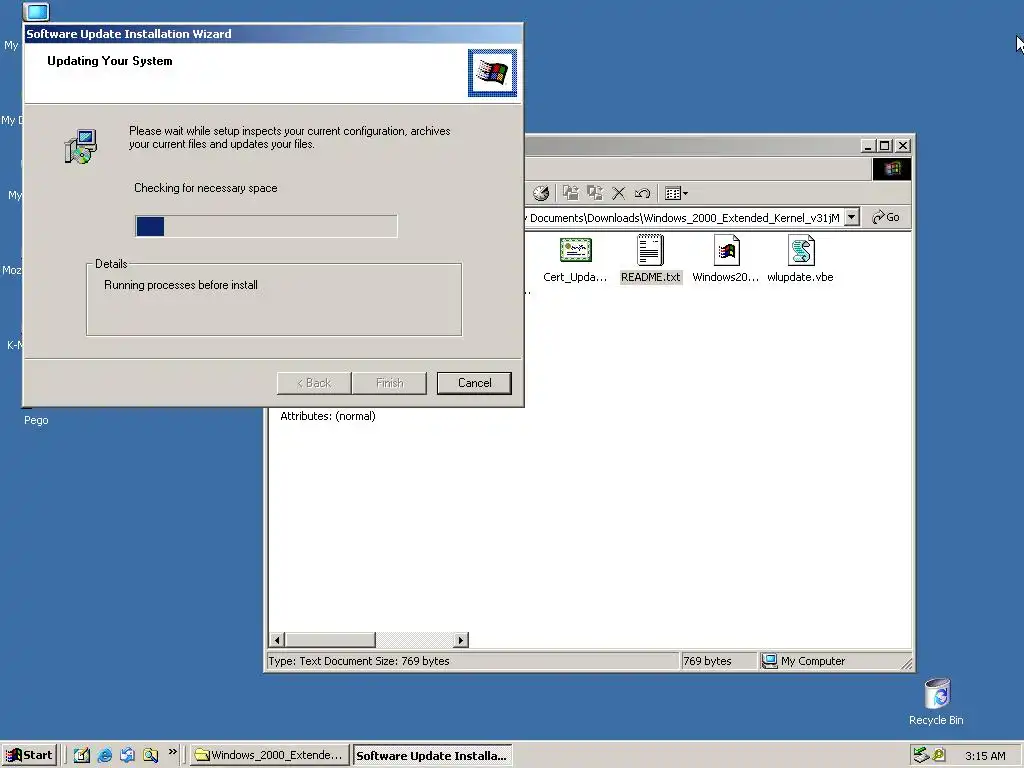The height and width of the screenshot is (768, 1024).
Task: Click the Windows logo in wizard header
Action: [x=492, y=72]
